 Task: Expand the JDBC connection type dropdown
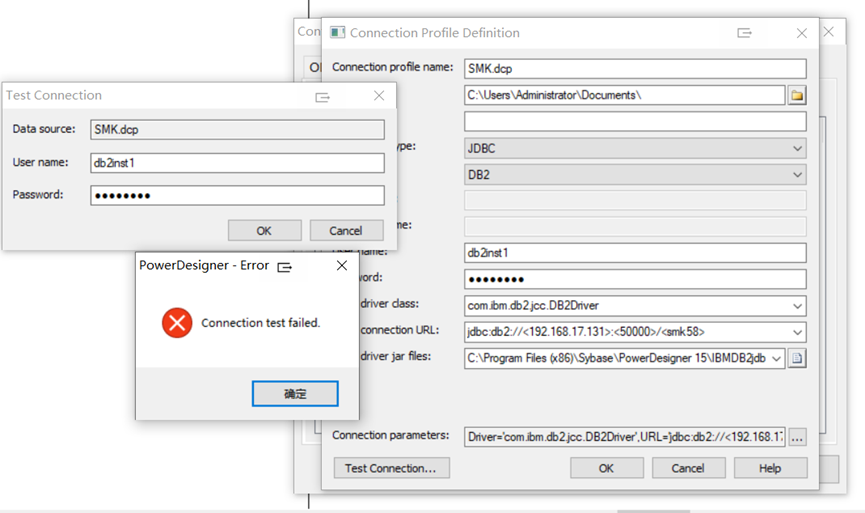click(797, 148)
